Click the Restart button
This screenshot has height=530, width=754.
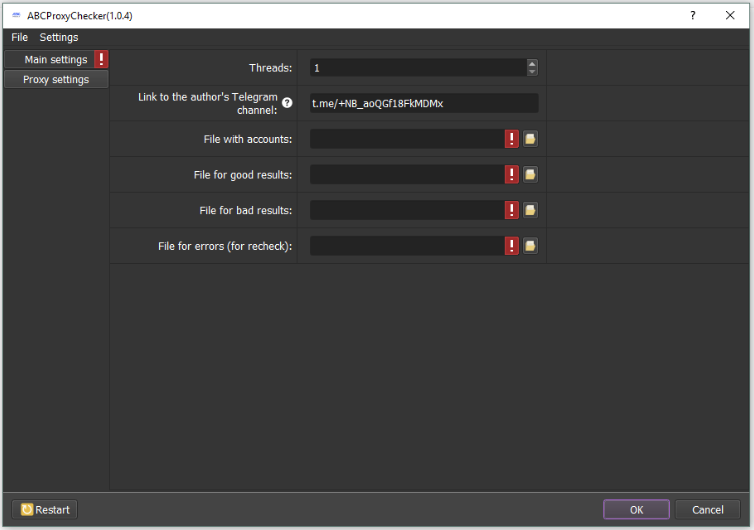(x=45, y=509)
